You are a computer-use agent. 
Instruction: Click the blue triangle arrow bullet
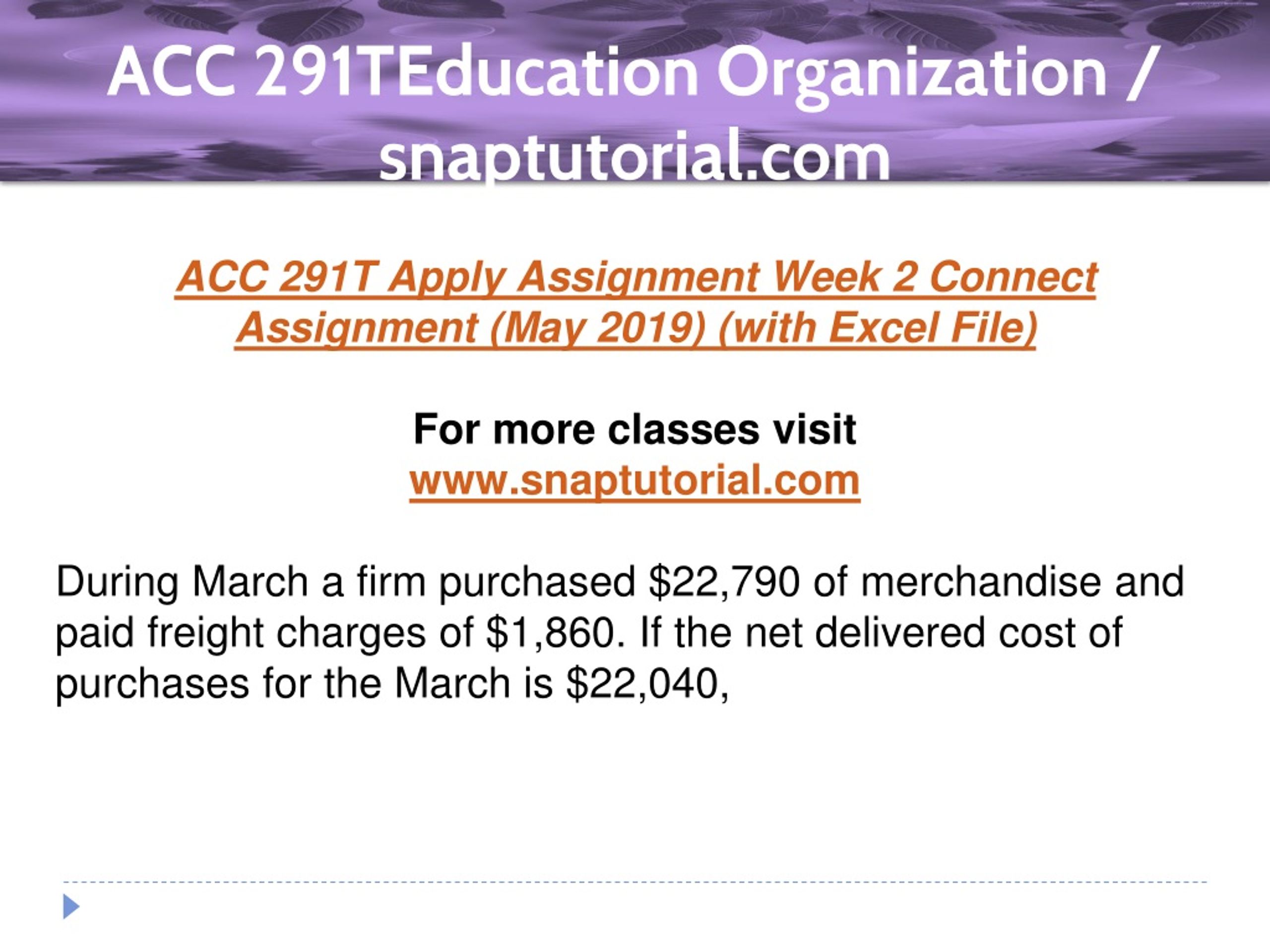coord(71,907)
